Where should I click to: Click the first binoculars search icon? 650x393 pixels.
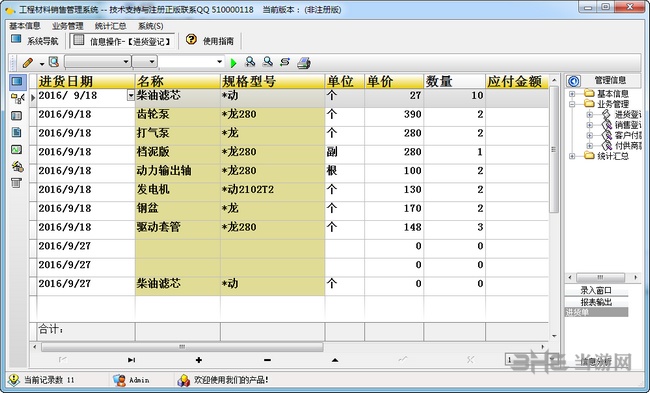click(250, 62)
